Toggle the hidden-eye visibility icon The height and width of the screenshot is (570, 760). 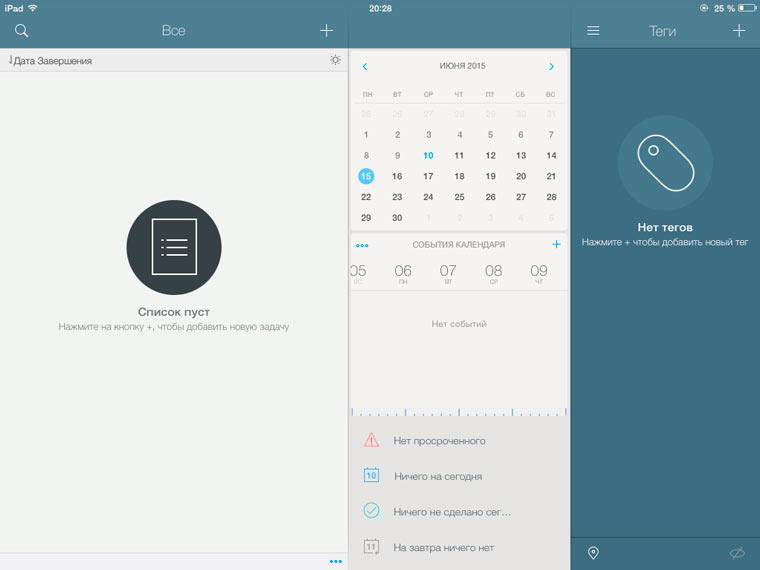coord(737,553)
